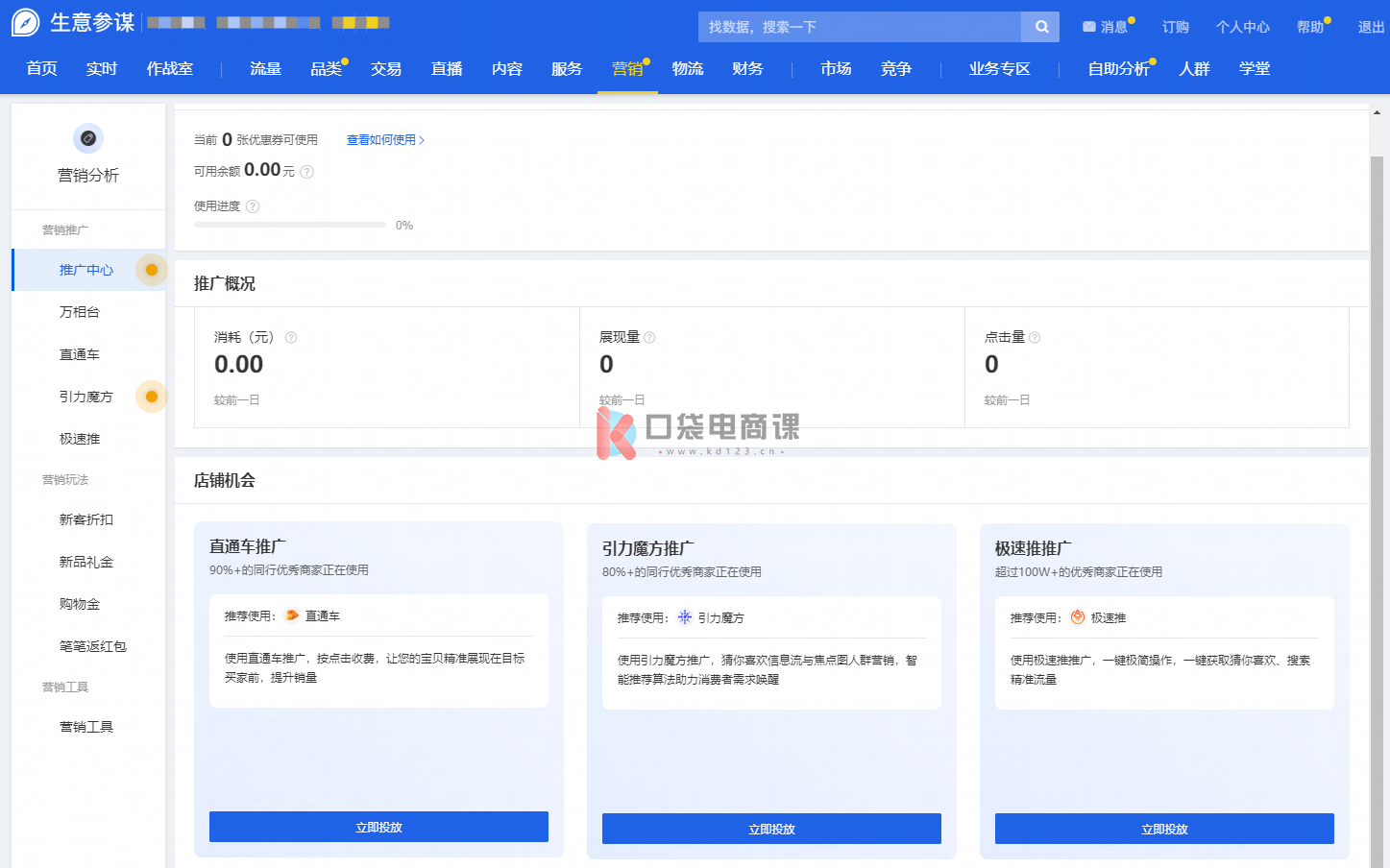The image size is (1390, 868).
Task: Click the search magnifier button
Action: point(1041,27)
